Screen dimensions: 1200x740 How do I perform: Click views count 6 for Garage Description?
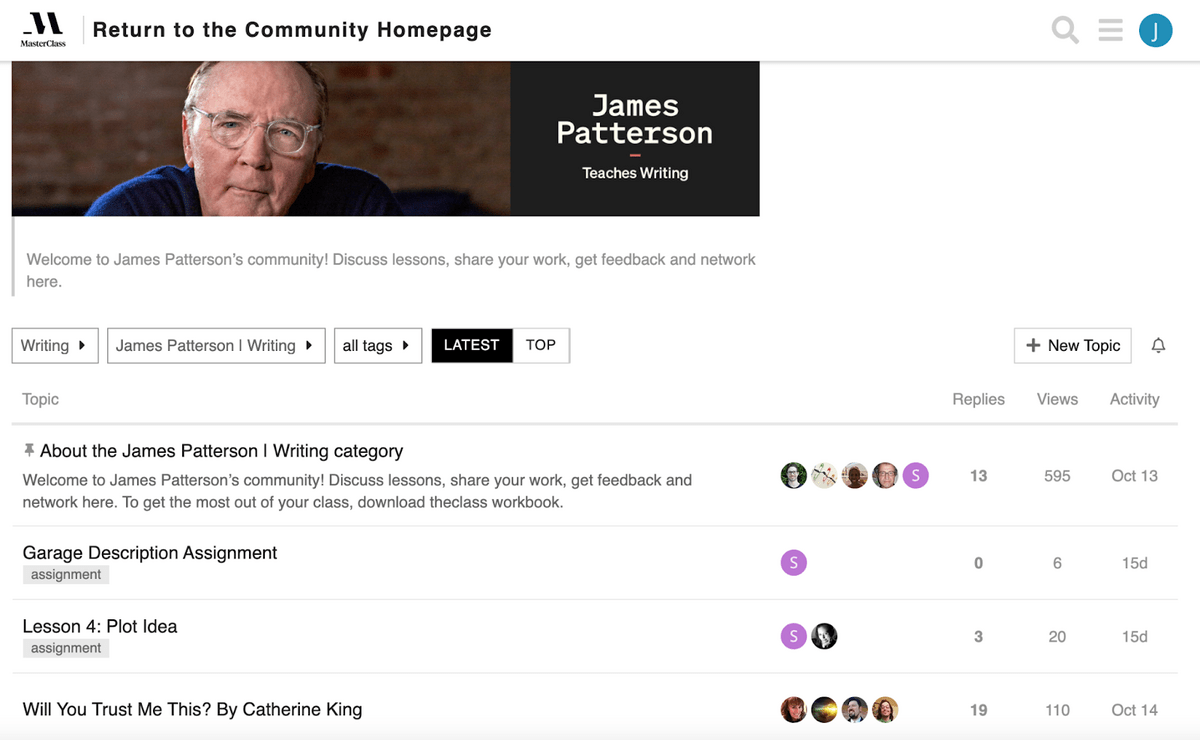pyautogui.click(x=1057, y=563)
